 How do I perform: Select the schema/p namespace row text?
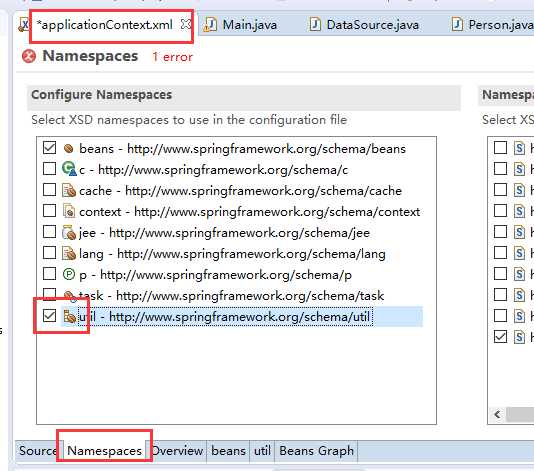215,275
